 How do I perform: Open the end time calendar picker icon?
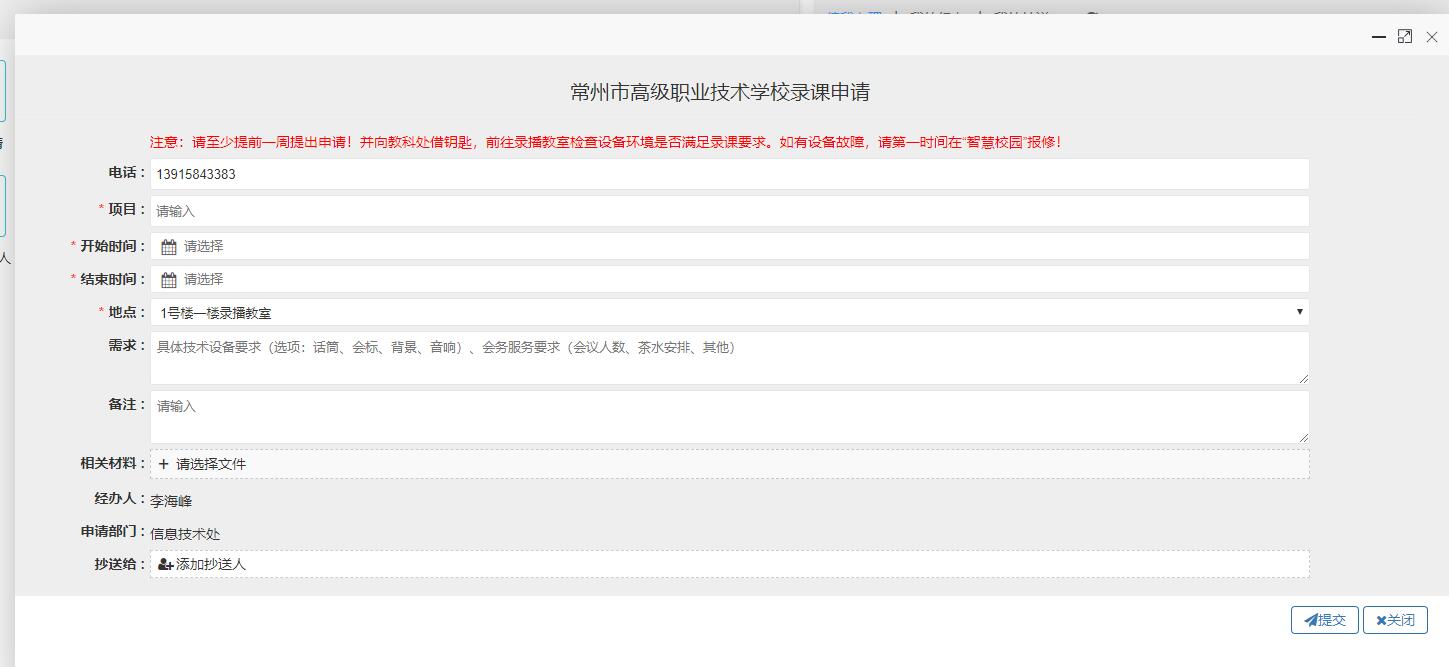168,279
